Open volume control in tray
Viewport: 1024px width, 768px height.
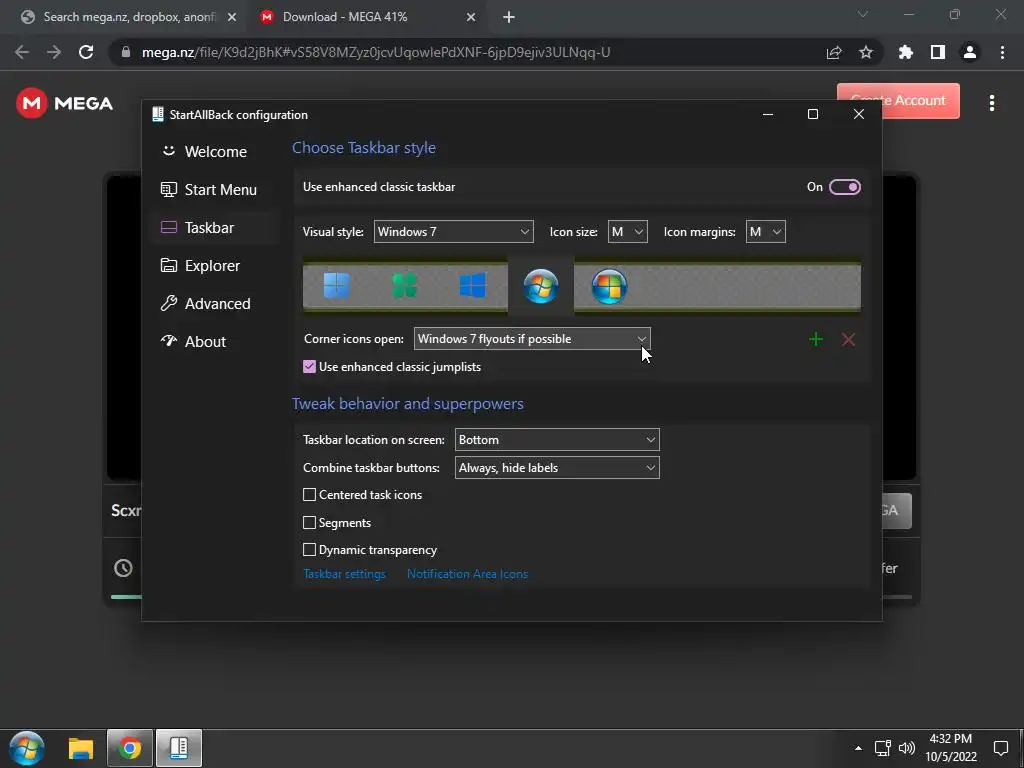pos(906,748)
